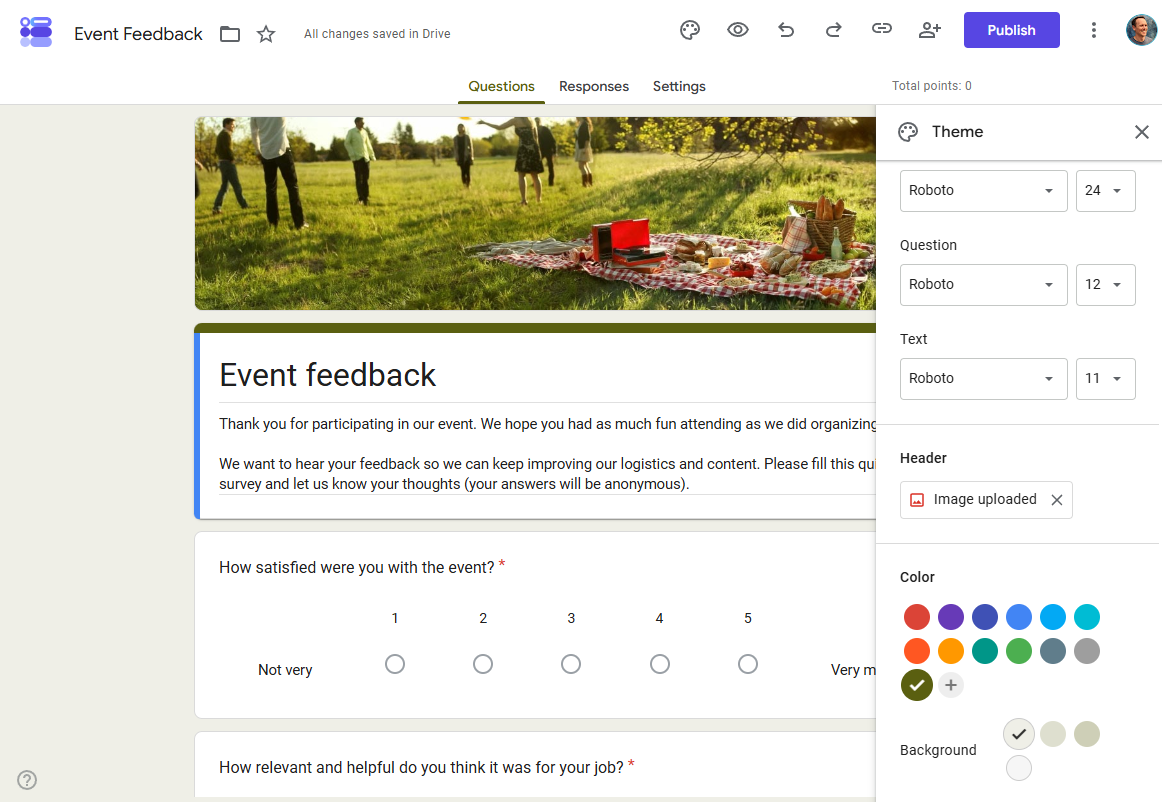
Task: Open the Google account avatar
Action: 1141,30
